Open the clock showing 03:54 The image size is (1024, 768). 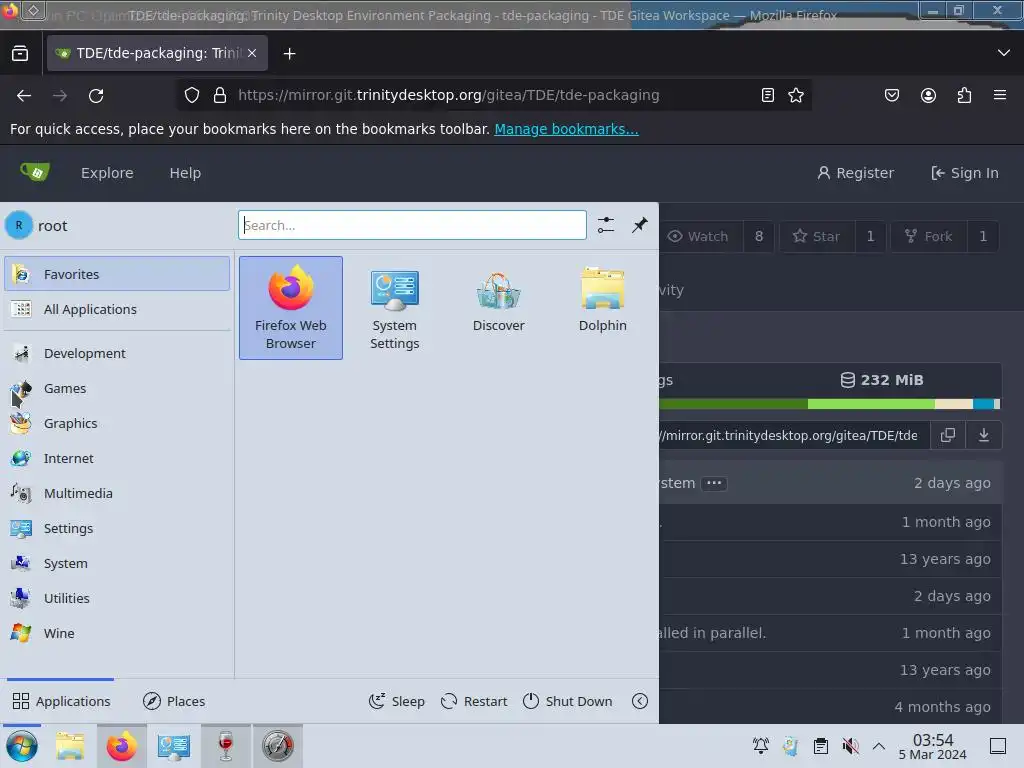pyautogui.click(x=933, y=746)
